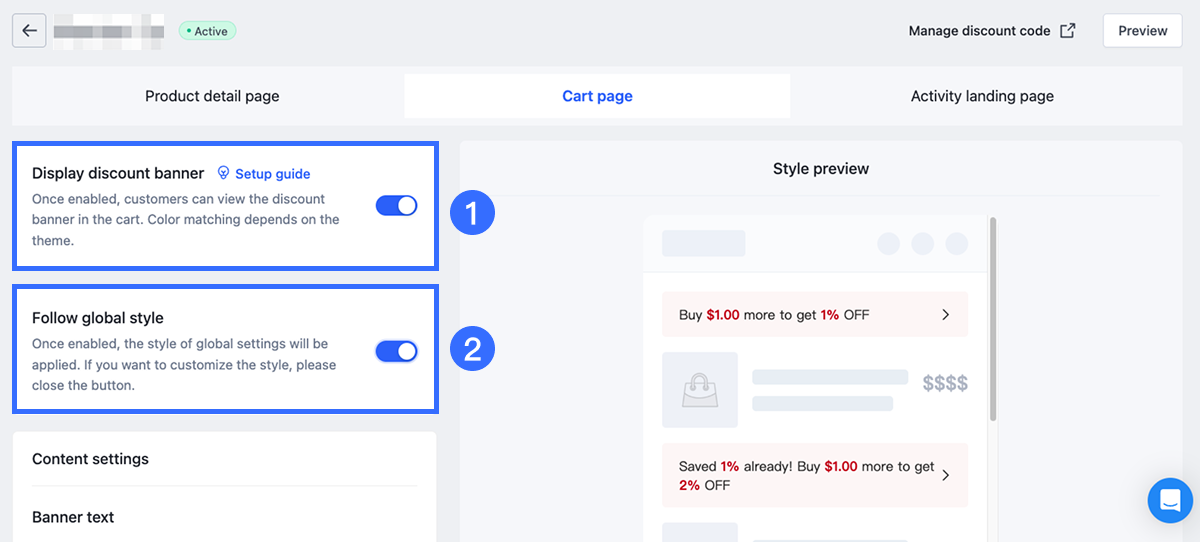Click the green Active status badge
1200x542 pixels.
coord(207,31)
